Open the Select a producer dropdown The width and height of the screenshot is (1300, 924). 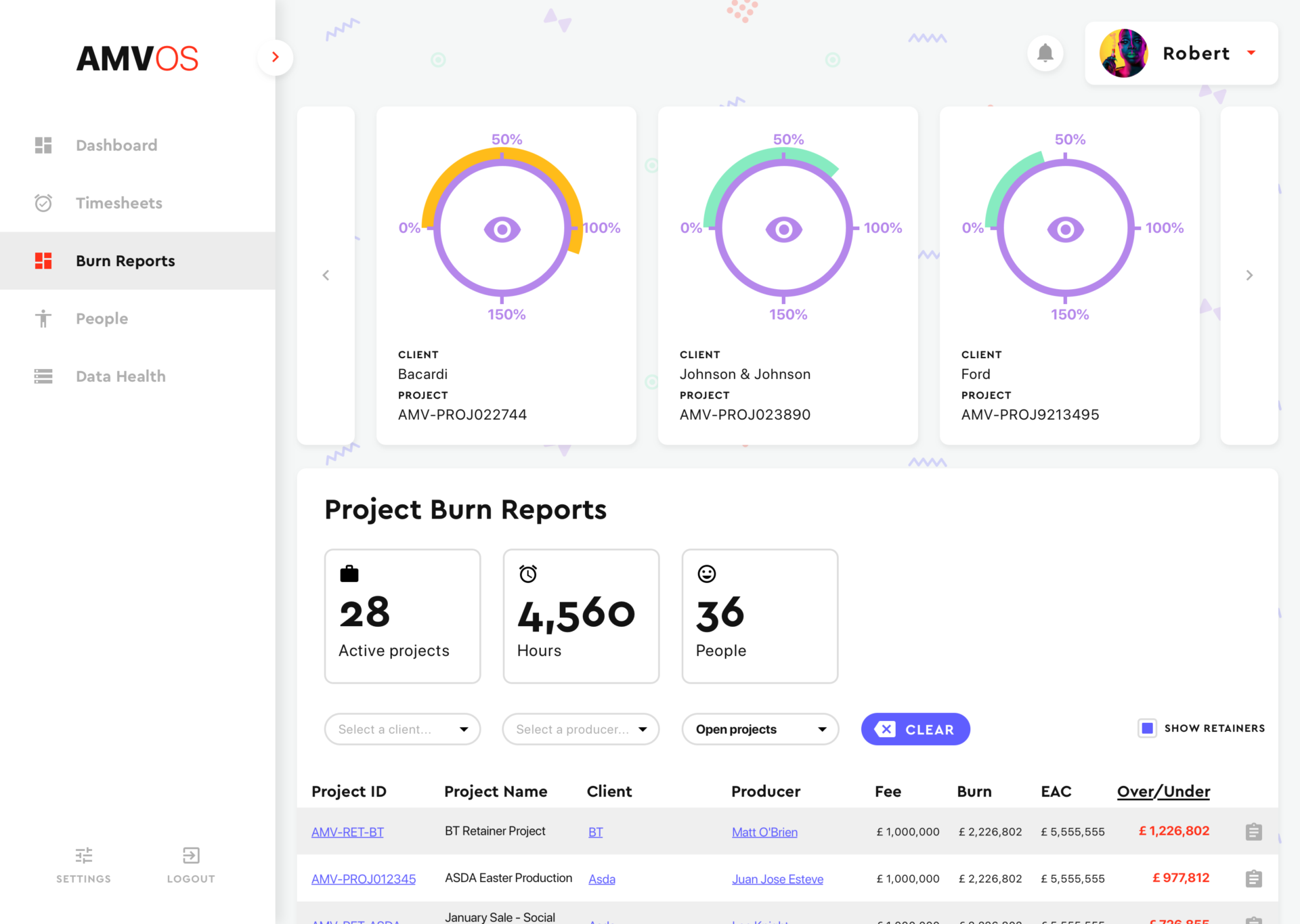click(x=580, y=729)
